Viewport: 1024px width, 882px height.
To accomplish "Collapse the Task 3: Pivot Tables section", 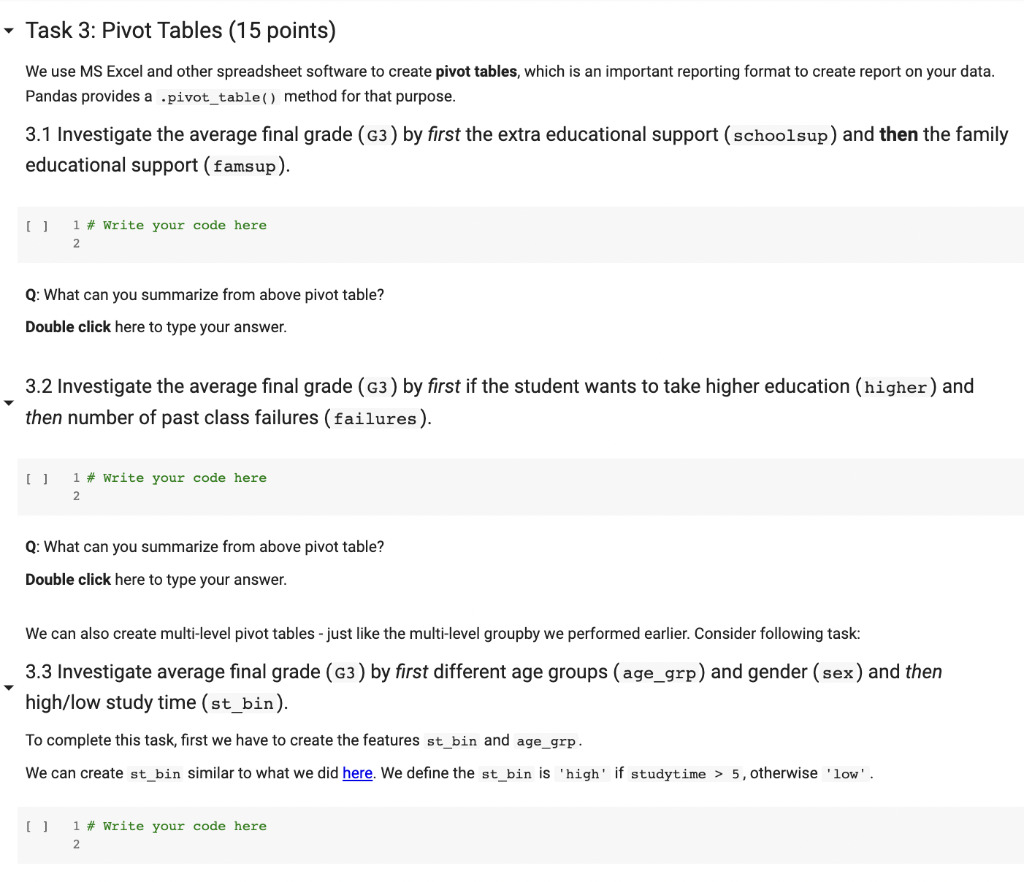I will pos(10,30).
